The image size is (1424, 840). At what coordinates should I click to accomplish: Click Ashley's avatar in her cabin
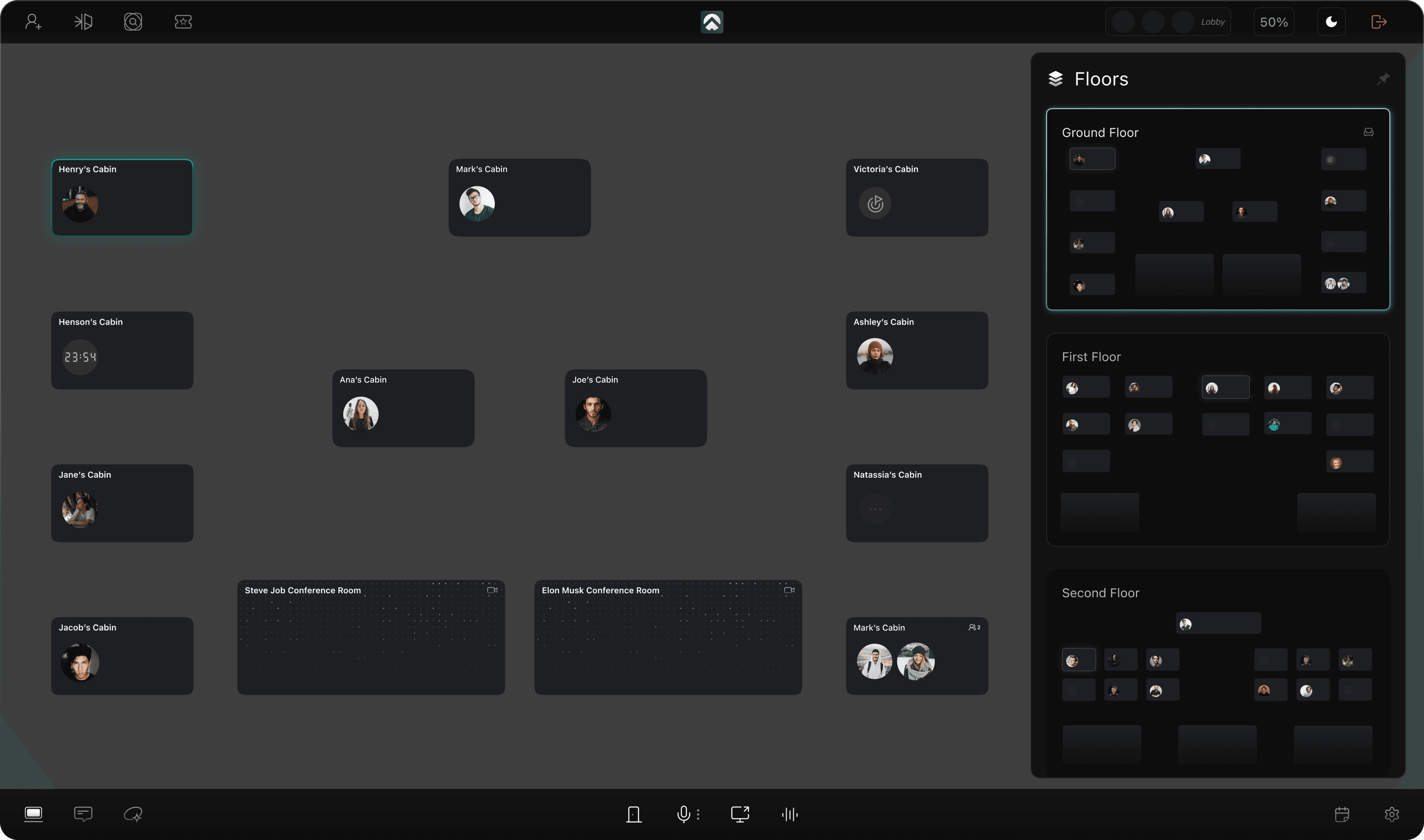(874, 356)
